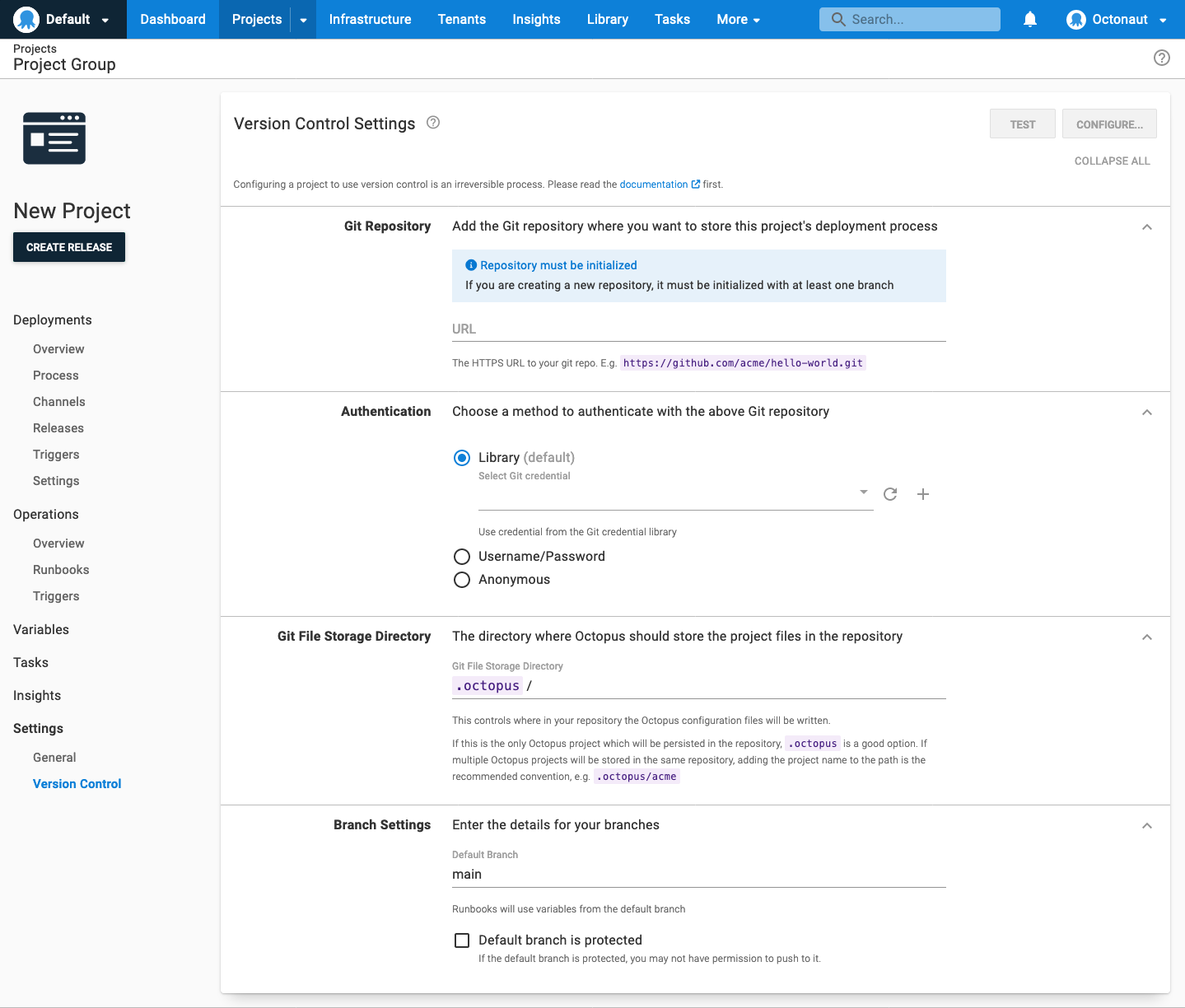Click the URL input field for the Git repo
The image size is (1185, 1008).
698,329
